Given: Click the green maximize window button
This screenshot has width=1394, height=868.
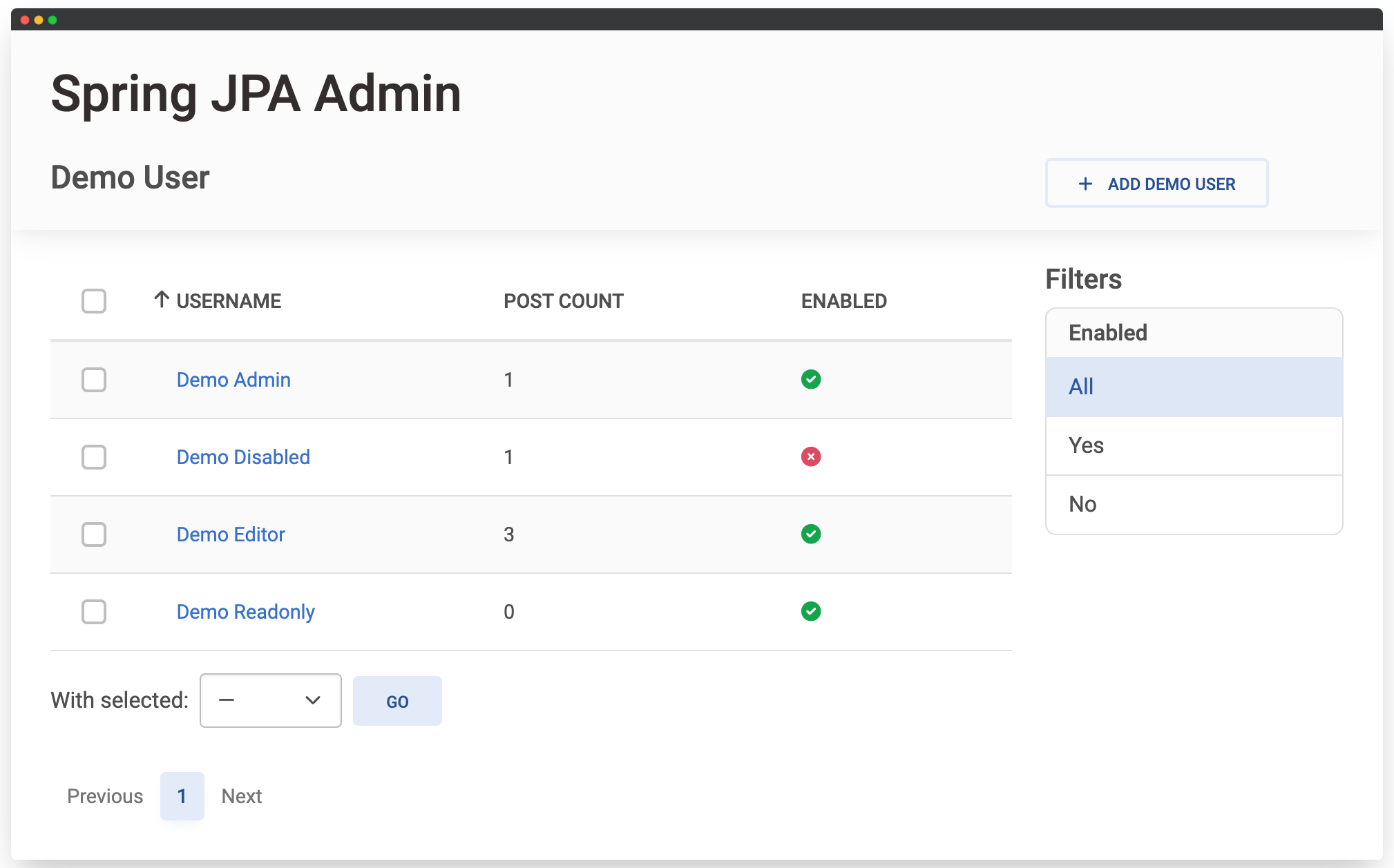Looking at the screenshot, I should (x=52, y=20).
